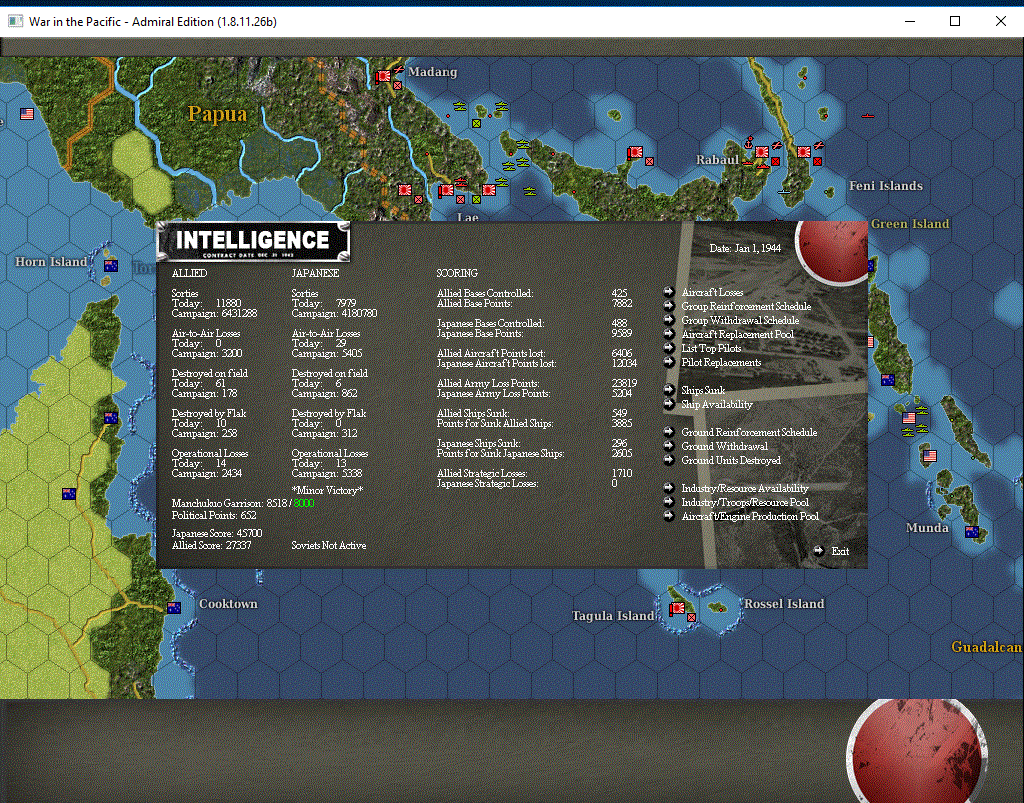Viewport: 1024px width, 803px height.
Task: Click the application icon in title bar
Action: pyautogui.click(x=15, y=22)
